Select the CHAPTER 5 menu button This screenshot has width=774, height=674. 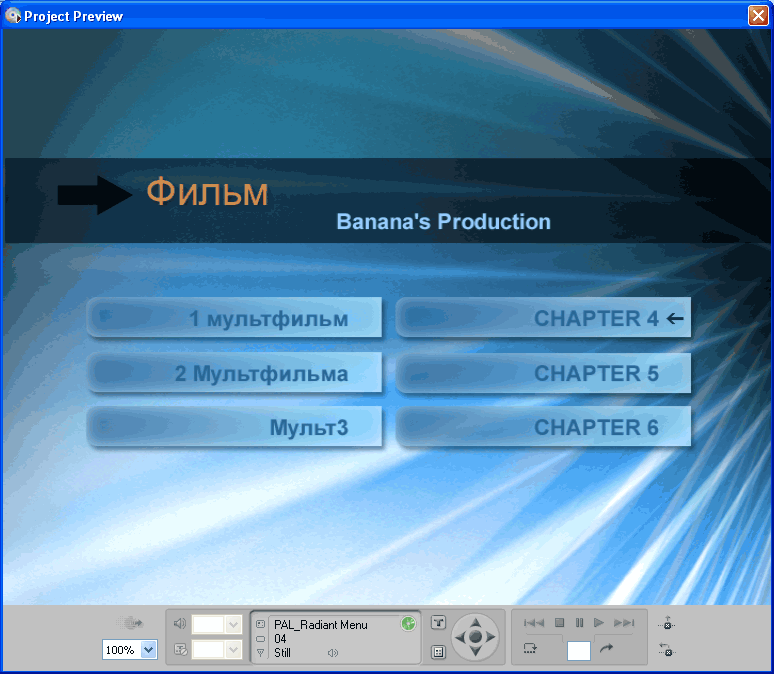[x=543, y=372]
